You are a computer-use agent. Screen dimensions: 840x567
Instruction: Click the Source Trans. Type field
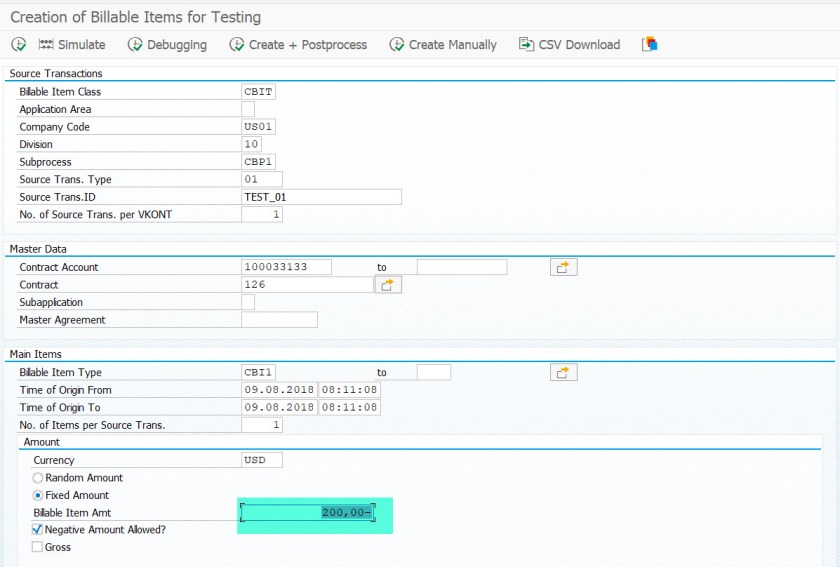[x=261, y=179]
